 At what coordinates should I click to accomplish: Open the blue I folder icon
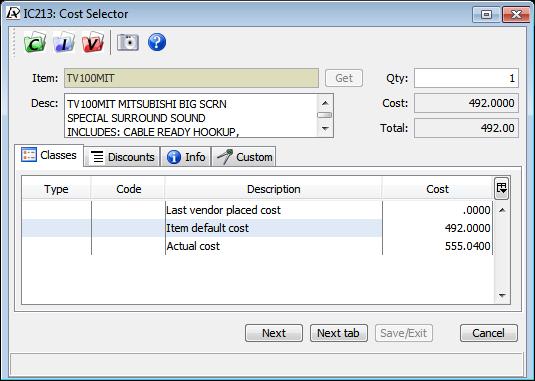pyautogui.click(x=64, y=42)
